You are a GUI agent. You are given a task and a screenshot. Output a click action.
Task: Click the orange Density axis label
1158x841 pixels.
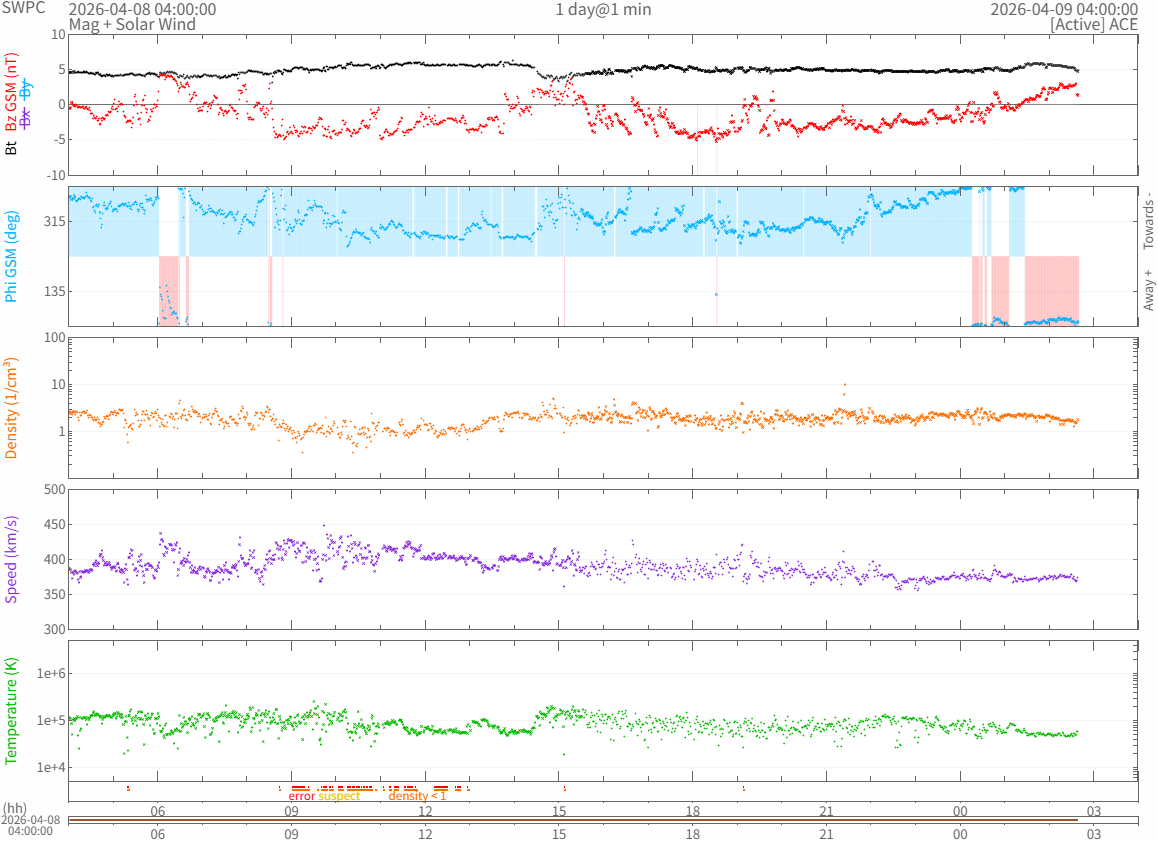coord(12,410)
